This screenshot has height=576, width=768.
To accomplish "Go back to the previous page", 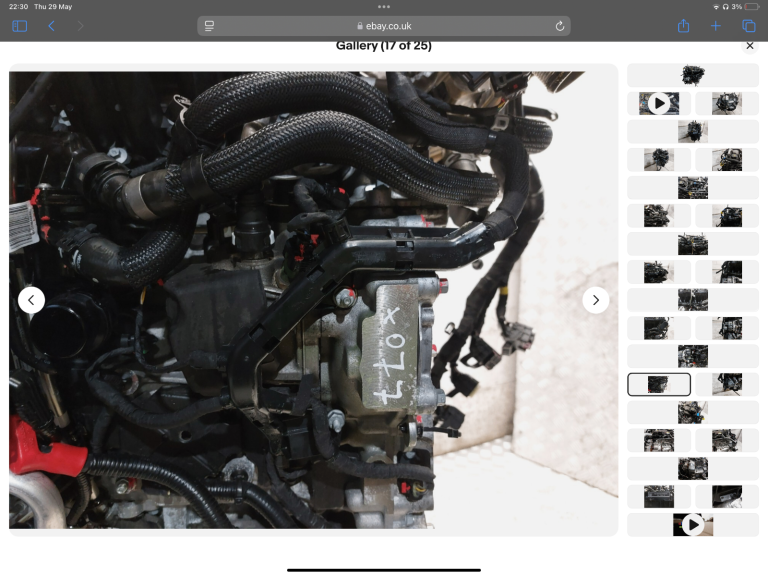I will click(52, 26).
